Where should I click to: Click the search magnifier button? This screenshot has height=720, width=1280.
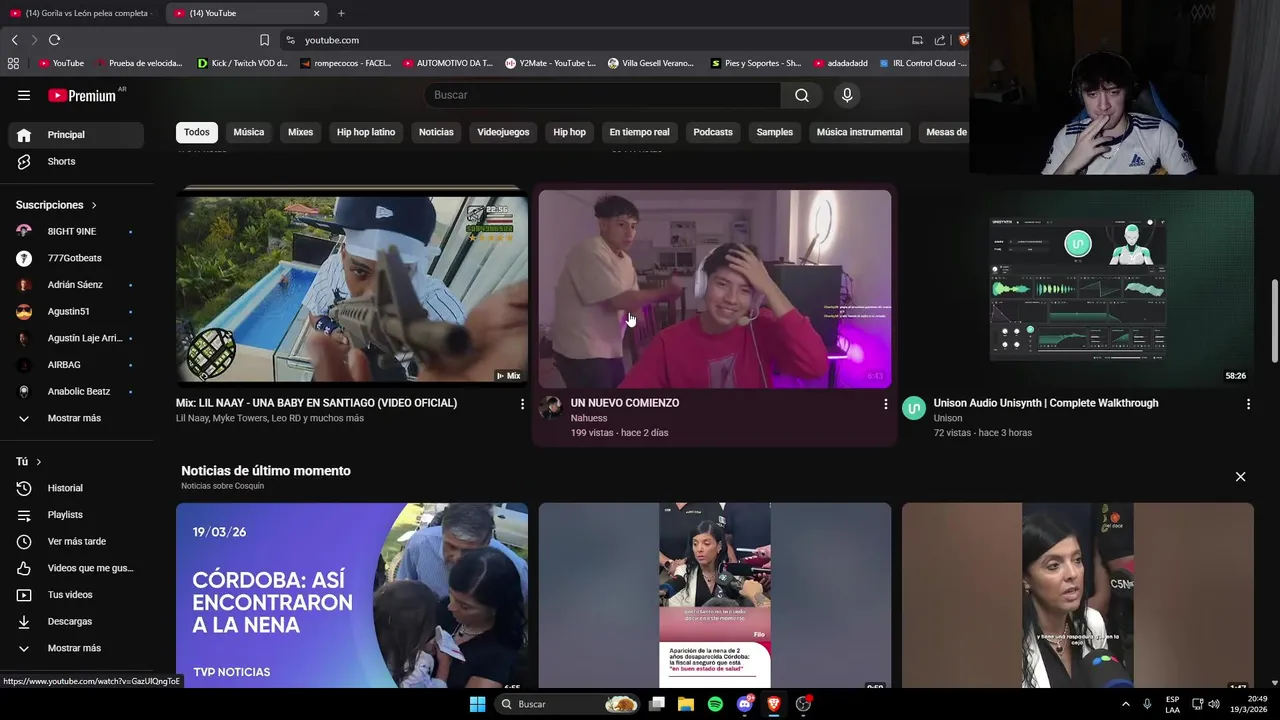[802, 95]
